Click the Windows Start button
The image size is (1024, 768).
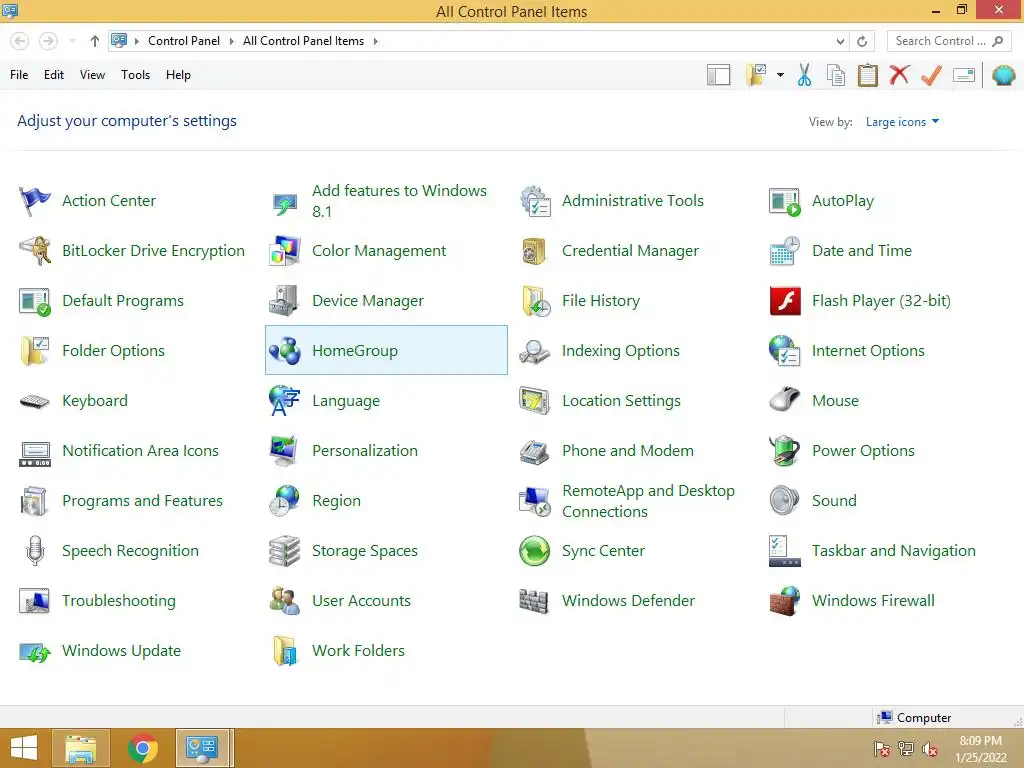[24, 748]
